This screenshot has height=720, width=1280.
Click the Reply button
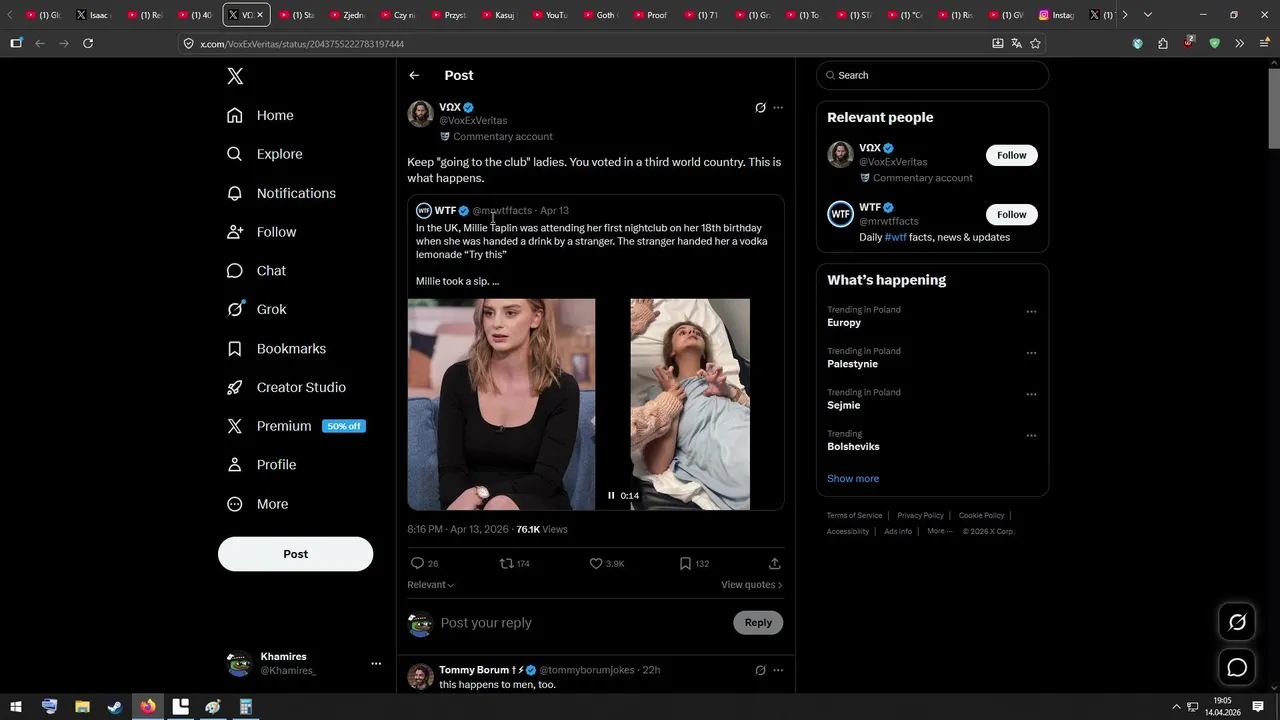(x=758, y=622)
